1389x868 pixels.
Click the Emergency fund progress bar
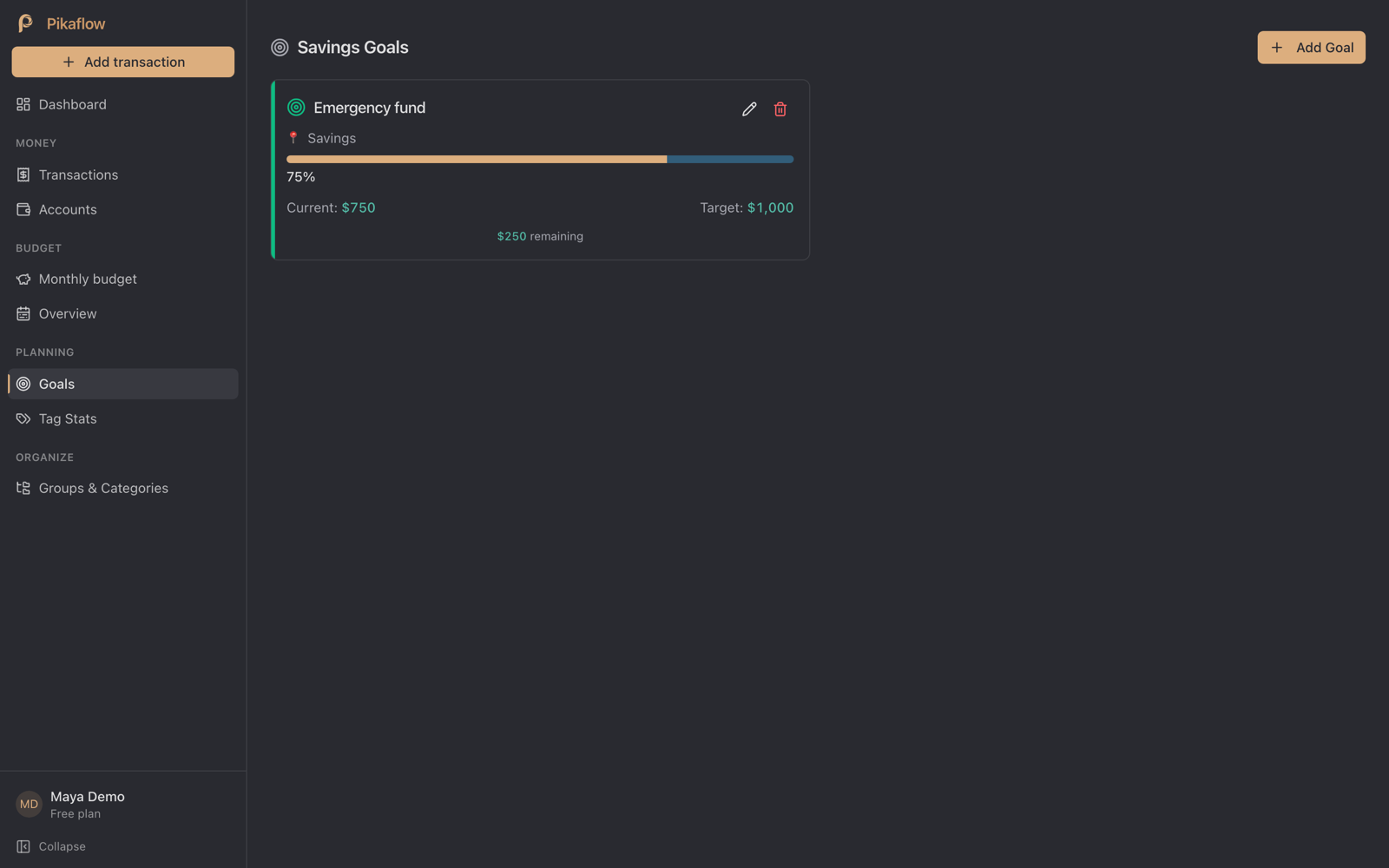540,159
